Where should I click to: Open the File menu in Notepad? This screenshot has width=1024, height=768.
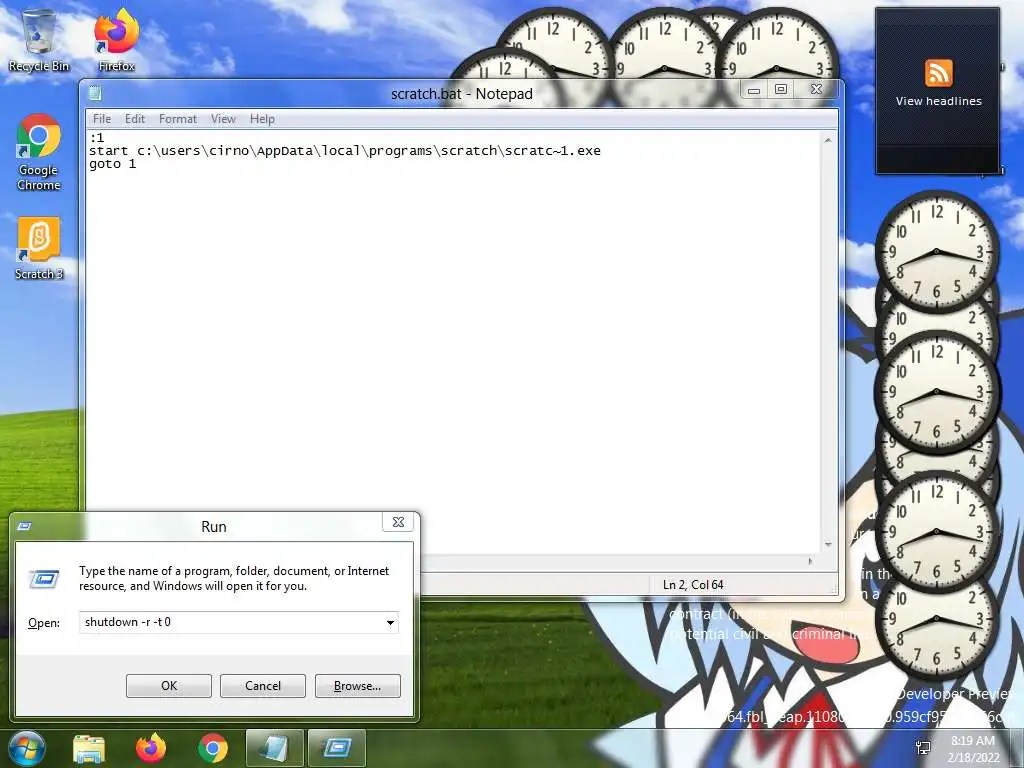(102, 119)
